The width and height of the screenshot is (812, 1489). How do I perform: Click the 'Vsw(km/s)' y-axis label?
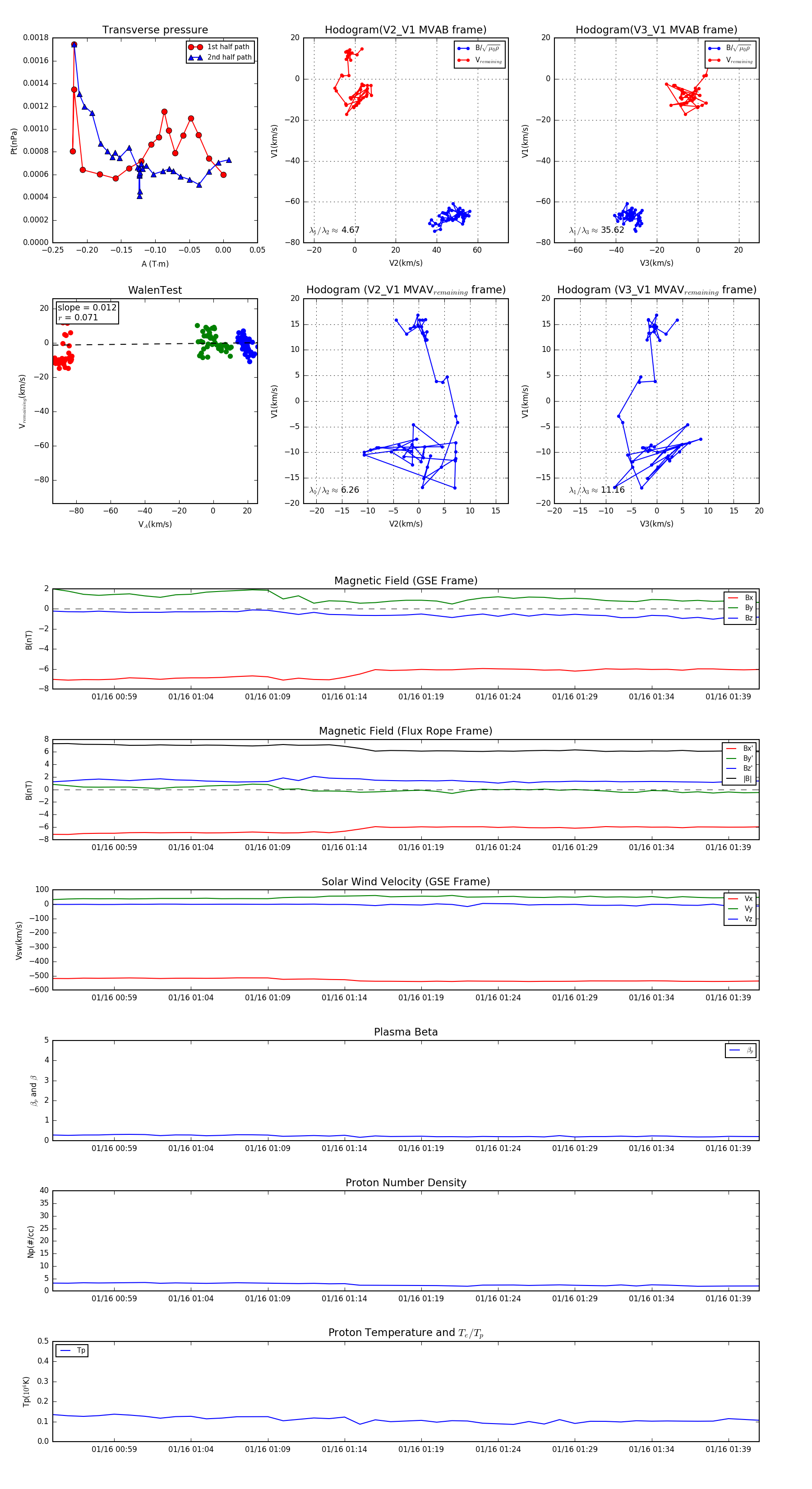tap(19, 940)
